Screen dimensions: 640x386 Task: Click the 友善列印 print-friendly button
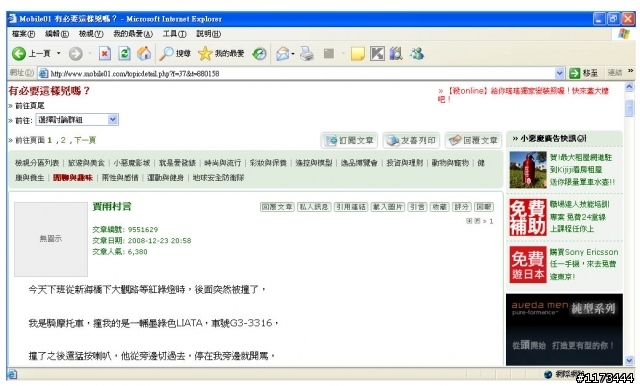pos(411,140)
